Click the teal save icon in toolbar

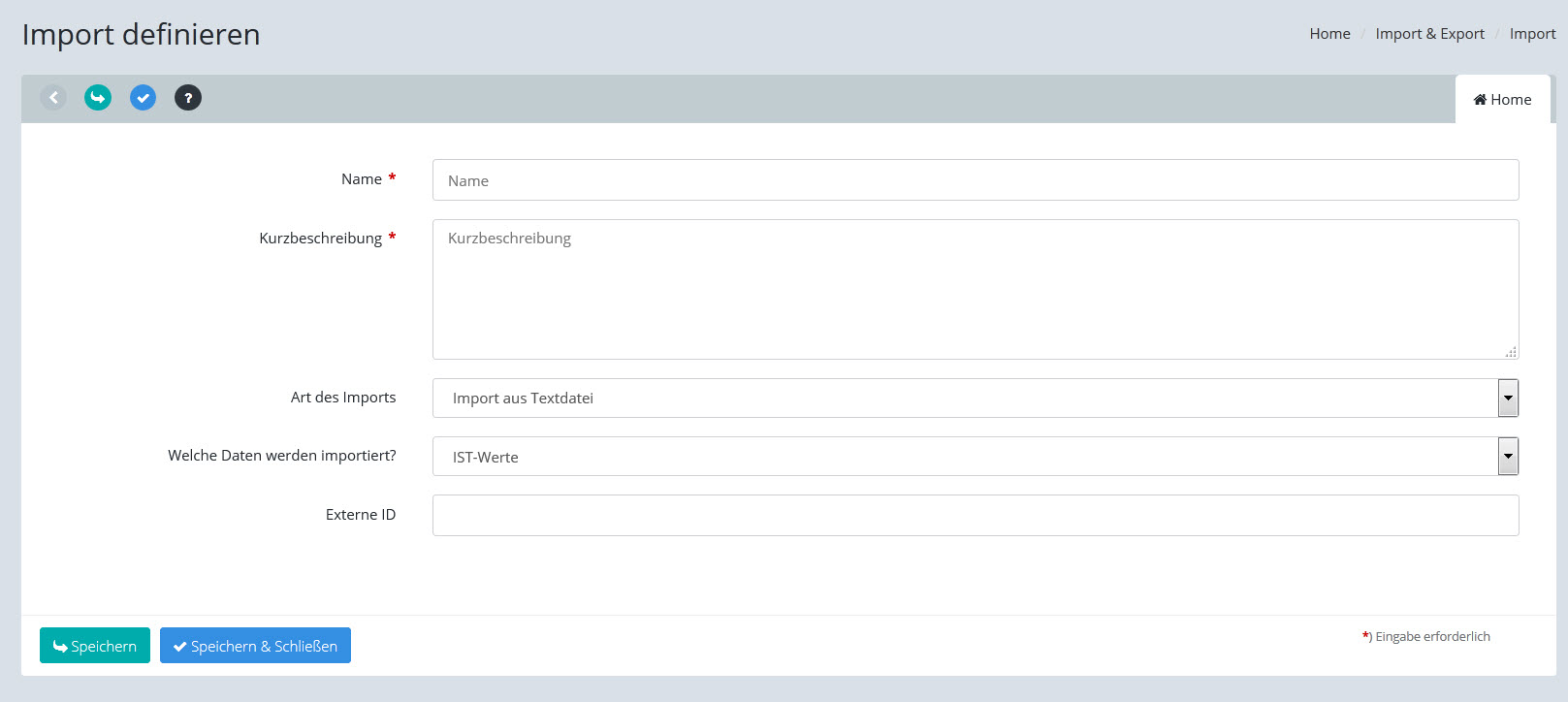pos(98,98)
